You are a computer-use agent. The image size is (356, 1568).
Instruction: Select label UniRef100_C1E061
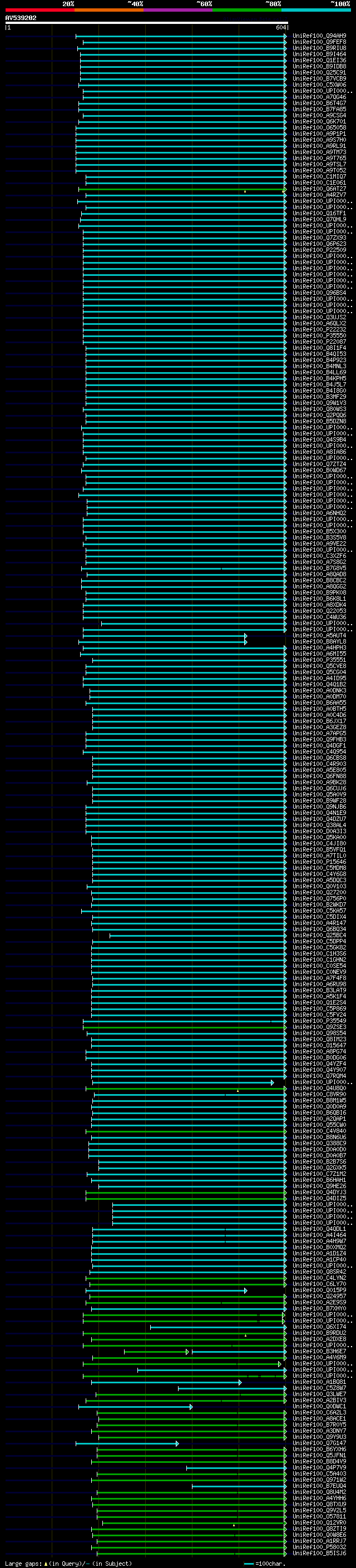[x=319, y=182]
